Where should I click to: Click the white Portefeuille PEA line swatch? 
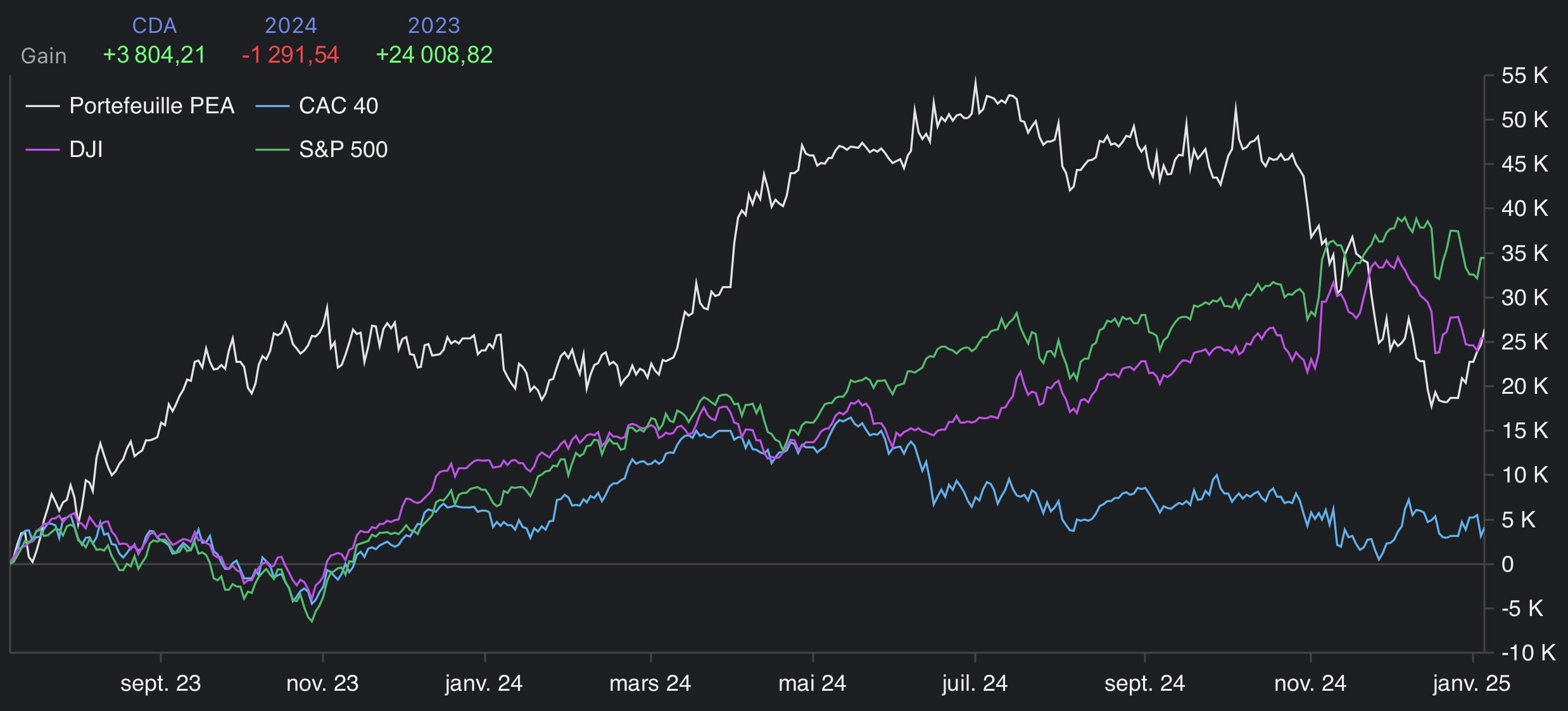pos(42,106)
